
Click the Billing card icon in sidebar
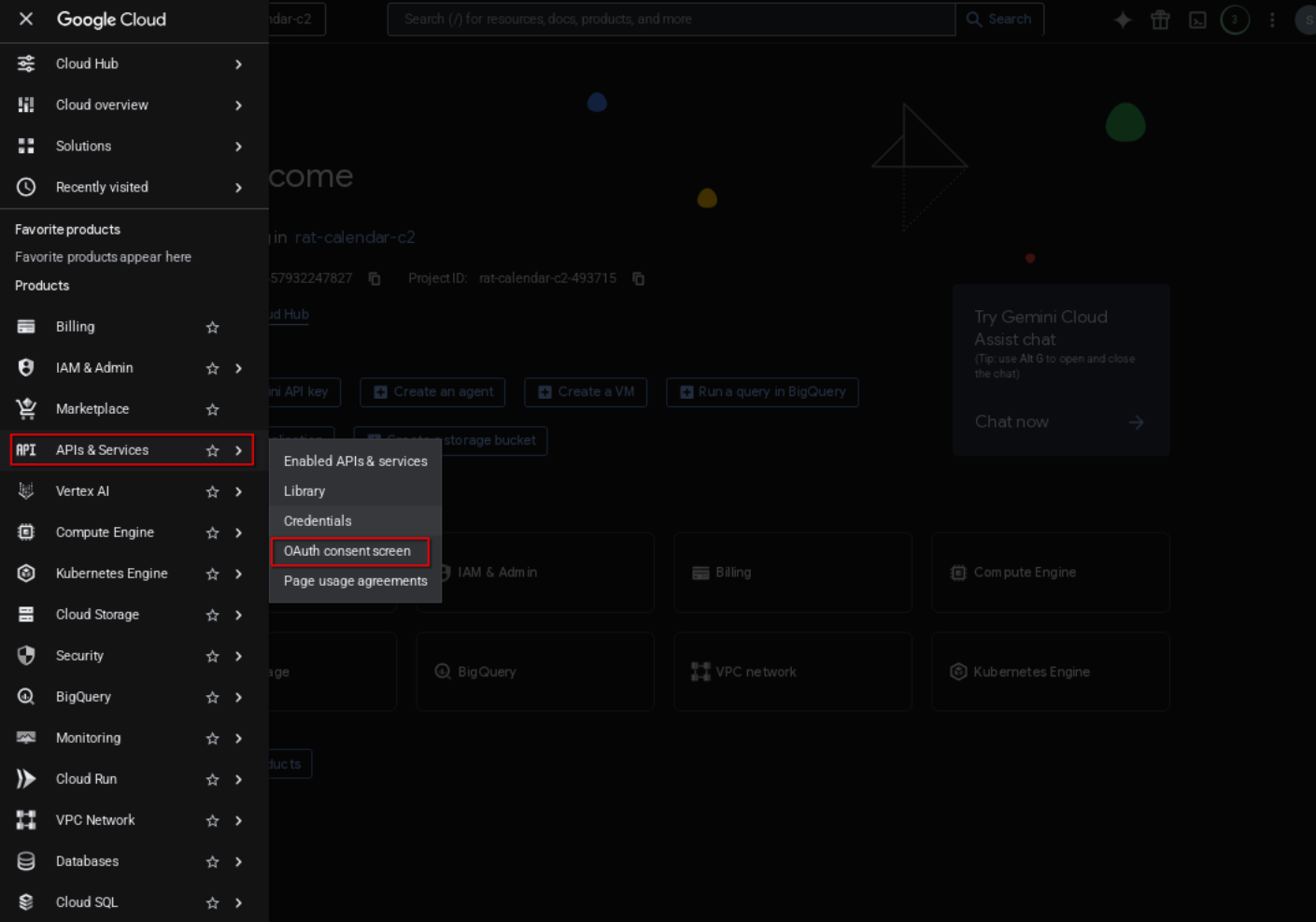point(26,327)
